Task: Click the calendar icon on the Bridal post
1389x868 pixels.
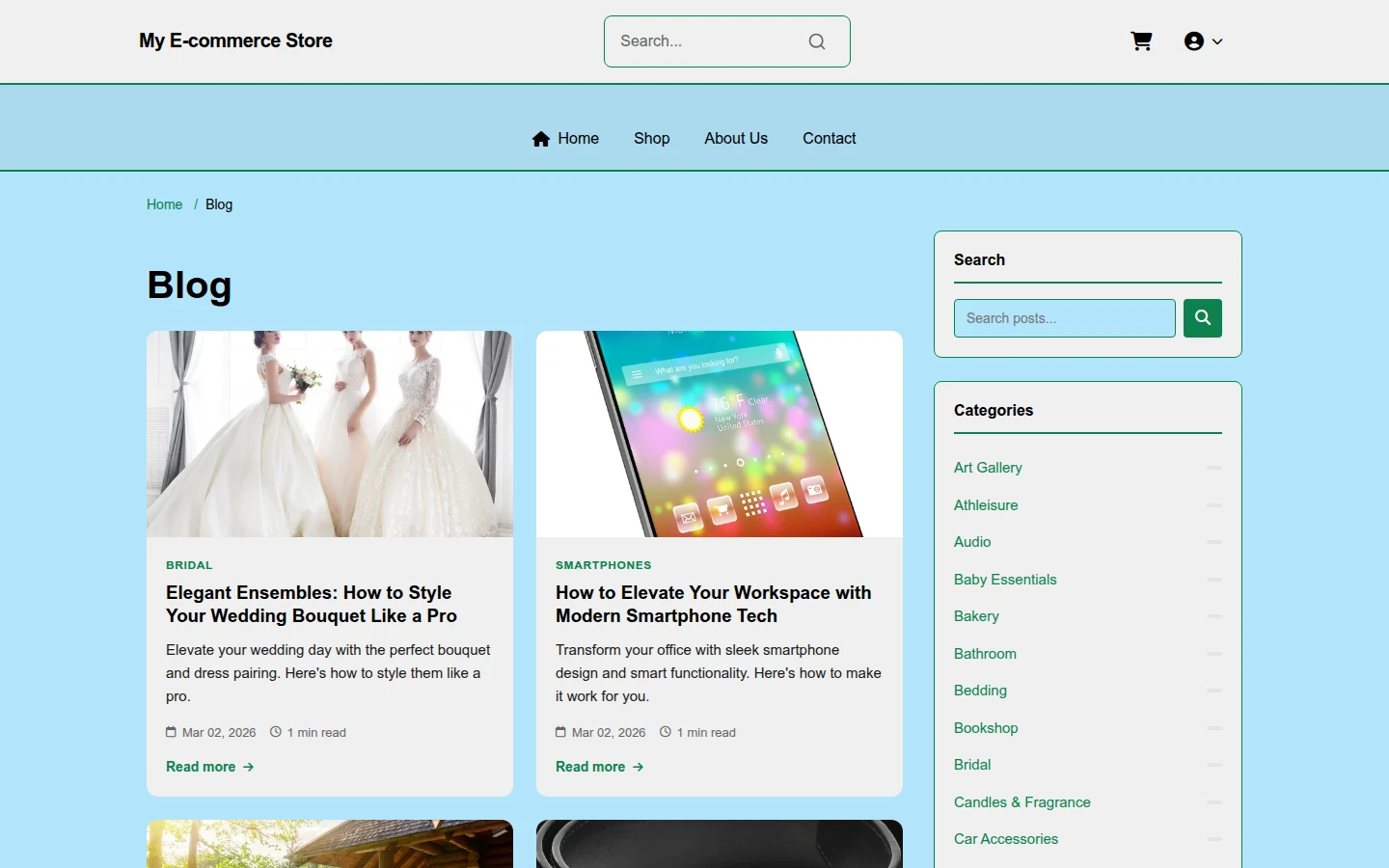Action: (x=171, y=732)
